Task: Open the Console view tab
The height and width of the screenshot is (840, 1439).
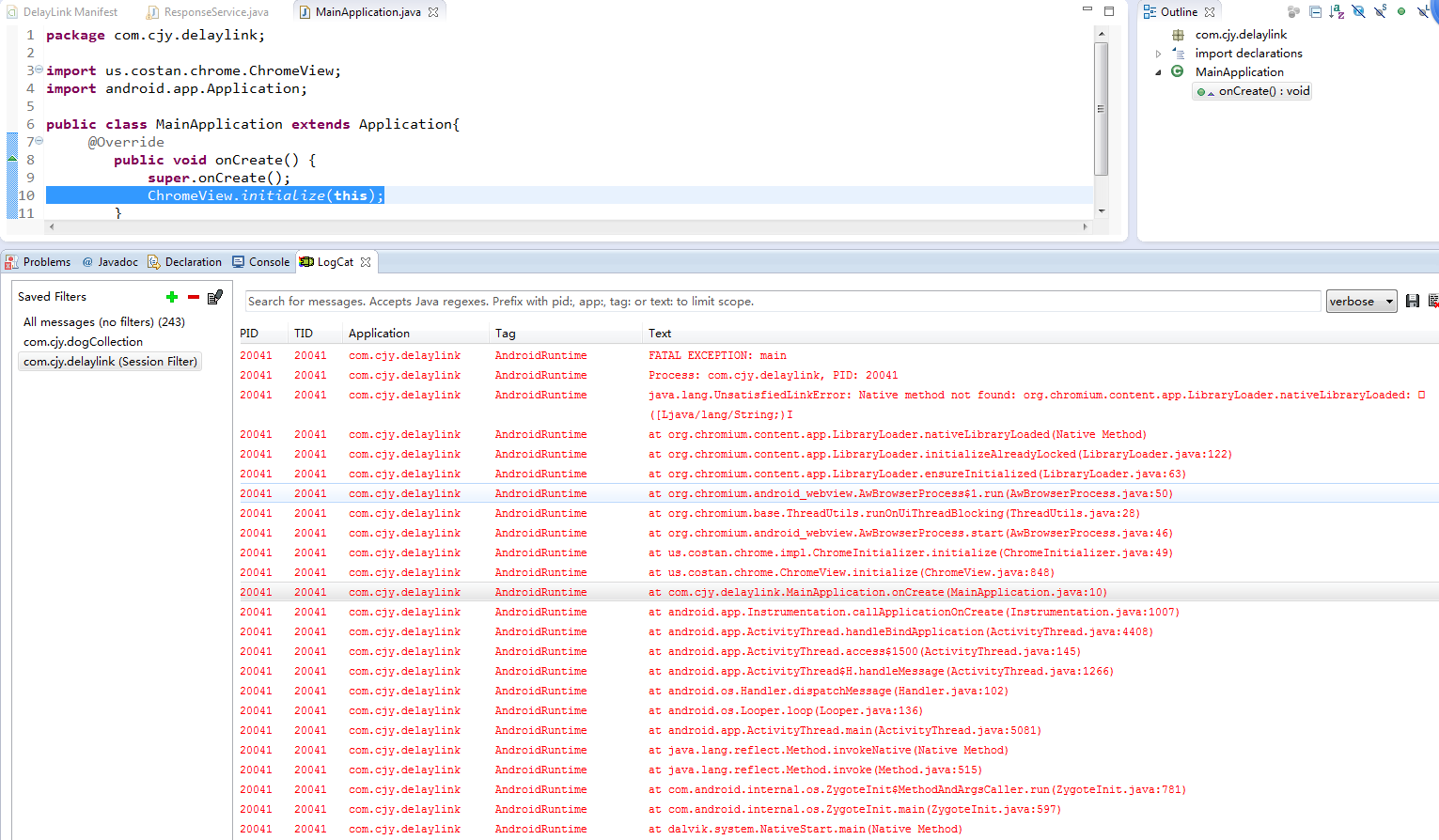Action: pyautogui.click(x=260, y=262)
